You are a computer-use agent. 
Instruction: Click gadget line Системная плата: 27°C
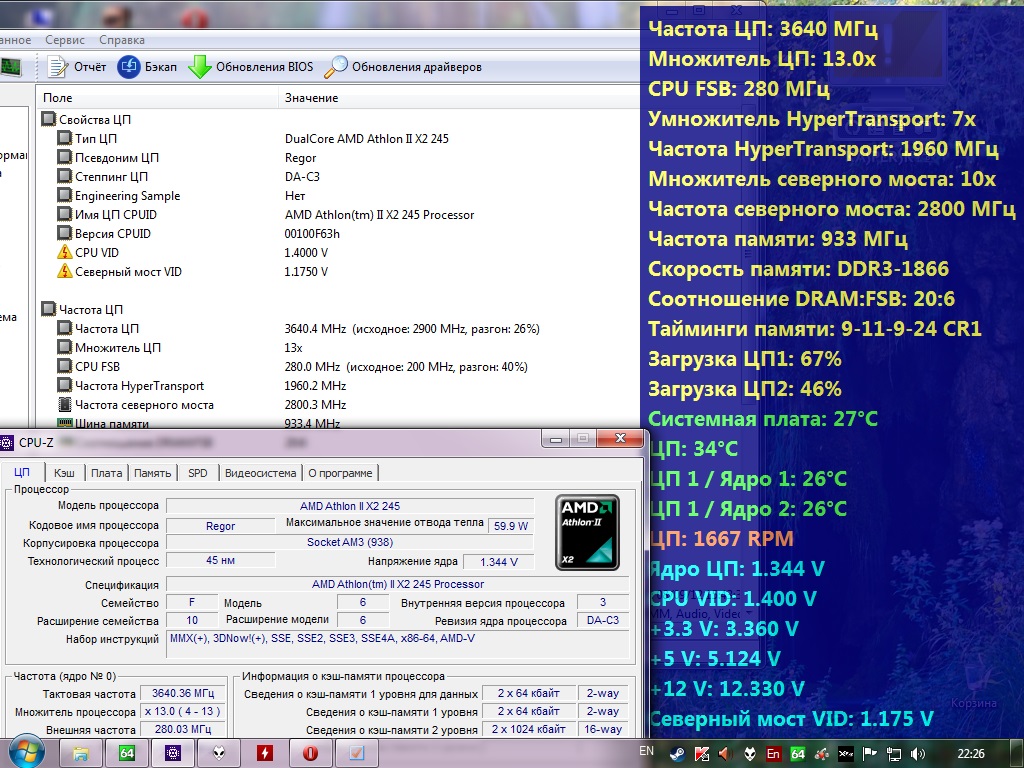tap(763, 419)
